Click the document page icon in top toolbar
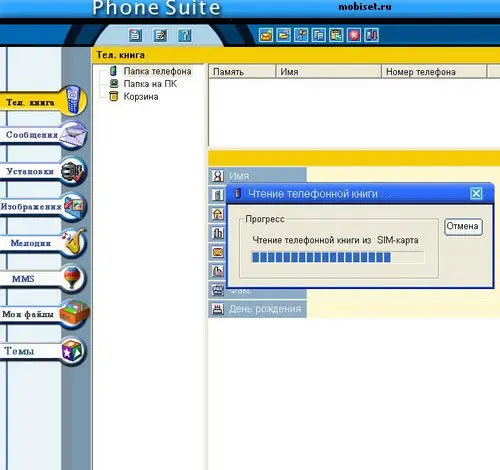Image resolution: width=500 pixels, height=470 pixels. tap(135, 35)
